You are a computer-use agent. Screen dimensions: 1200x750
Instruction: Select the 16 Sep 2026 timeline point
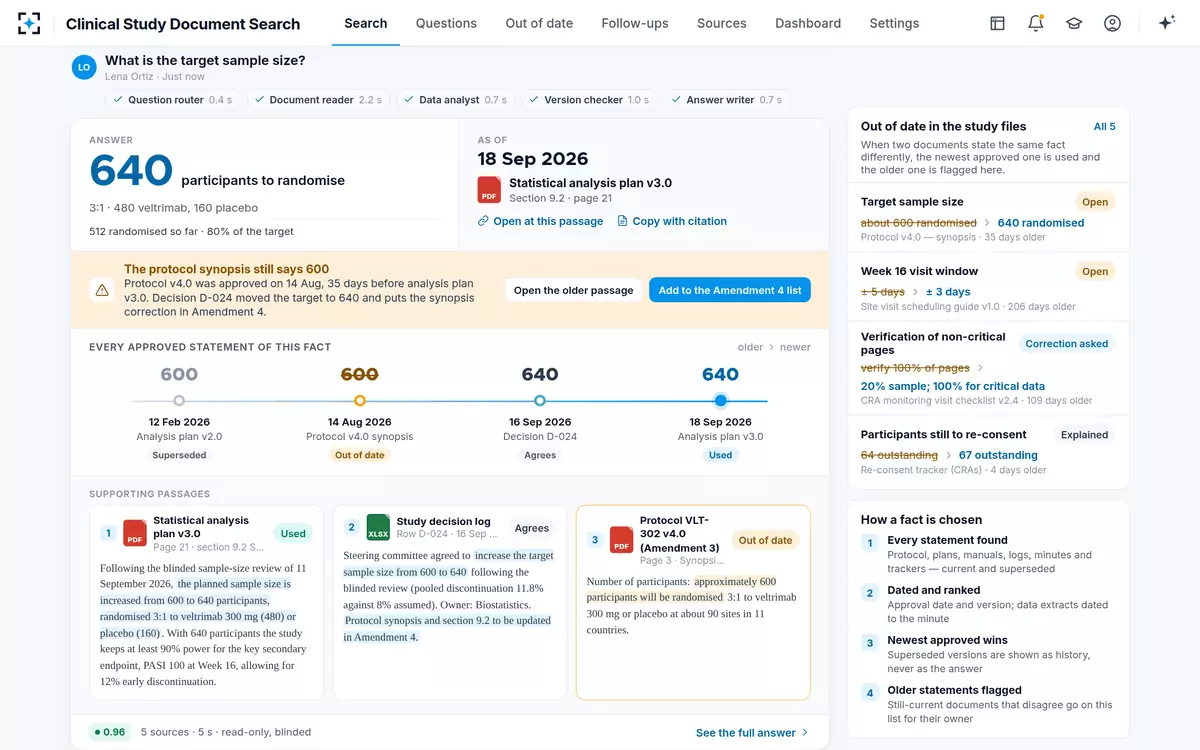coord(540,401)
